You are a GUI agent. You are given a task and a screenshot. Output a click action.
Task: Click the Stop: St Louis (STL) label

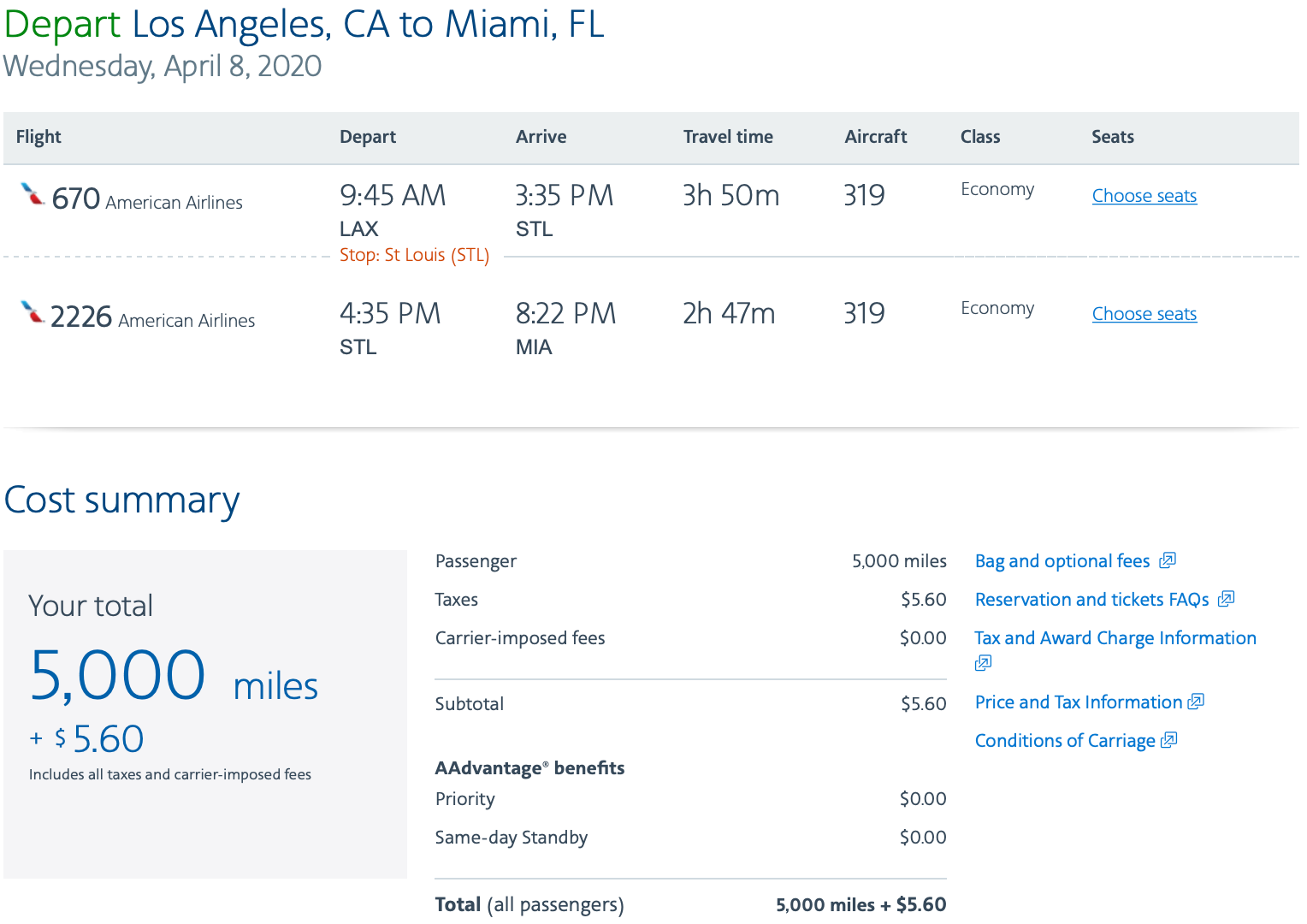tap(414, 255)
